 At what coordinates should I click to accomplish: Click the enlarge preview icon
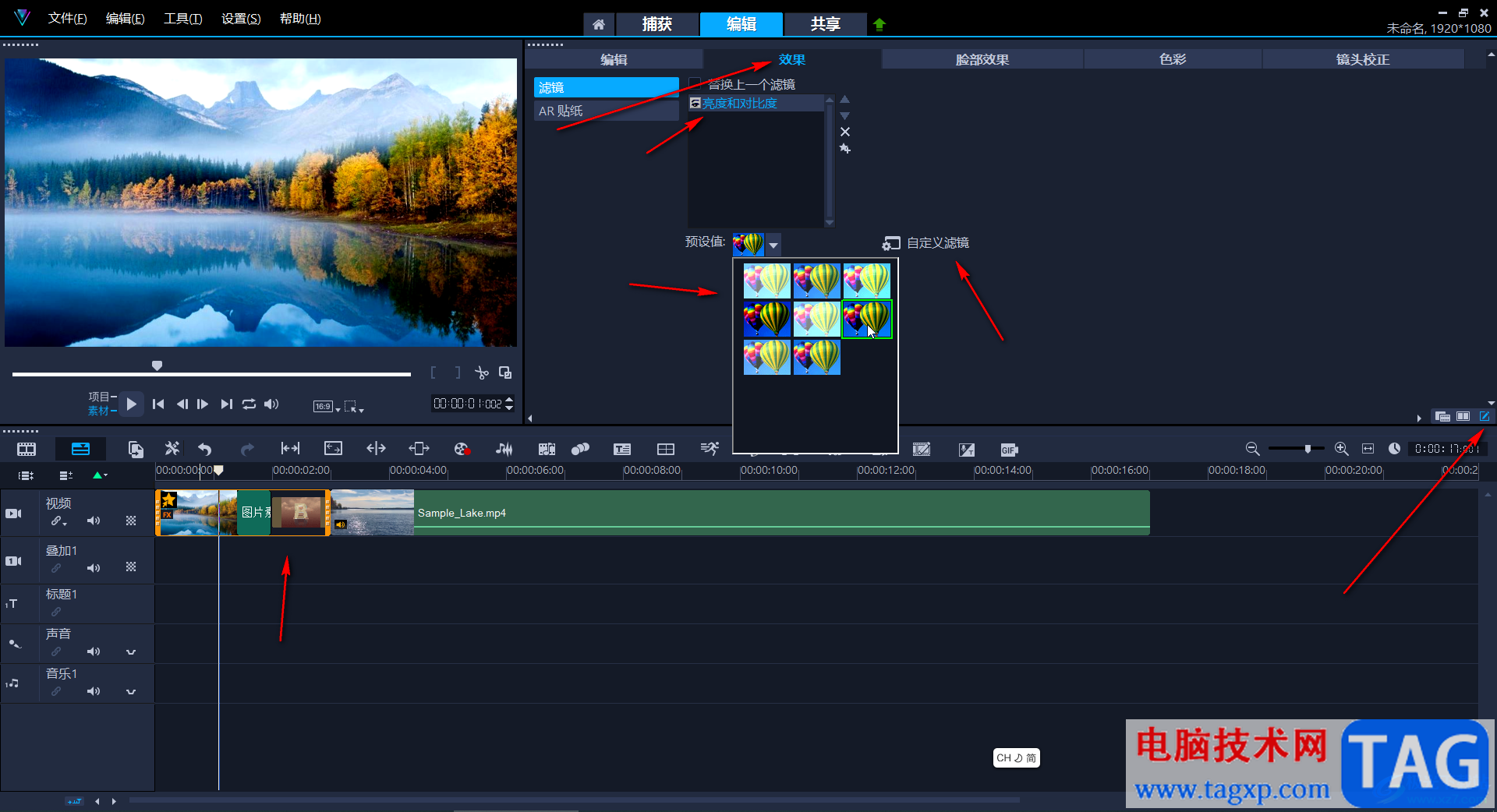point(505,372)
